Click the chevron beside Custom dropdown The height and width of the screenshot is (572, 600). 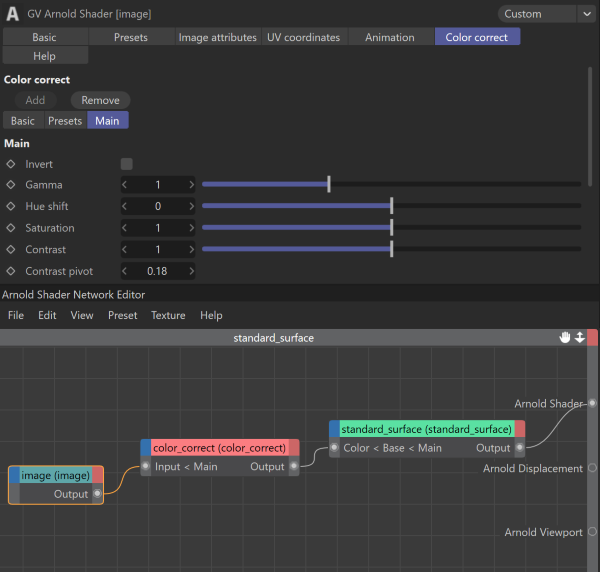pyautogui.click(x=587, y=14)
